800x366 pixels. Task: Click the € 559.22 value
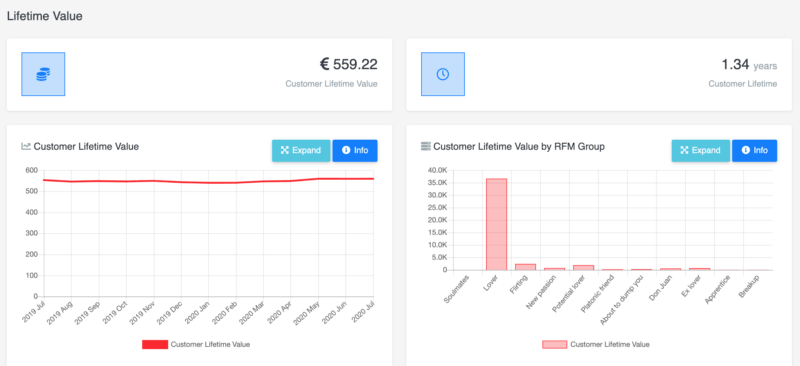[x=348, y=64]
